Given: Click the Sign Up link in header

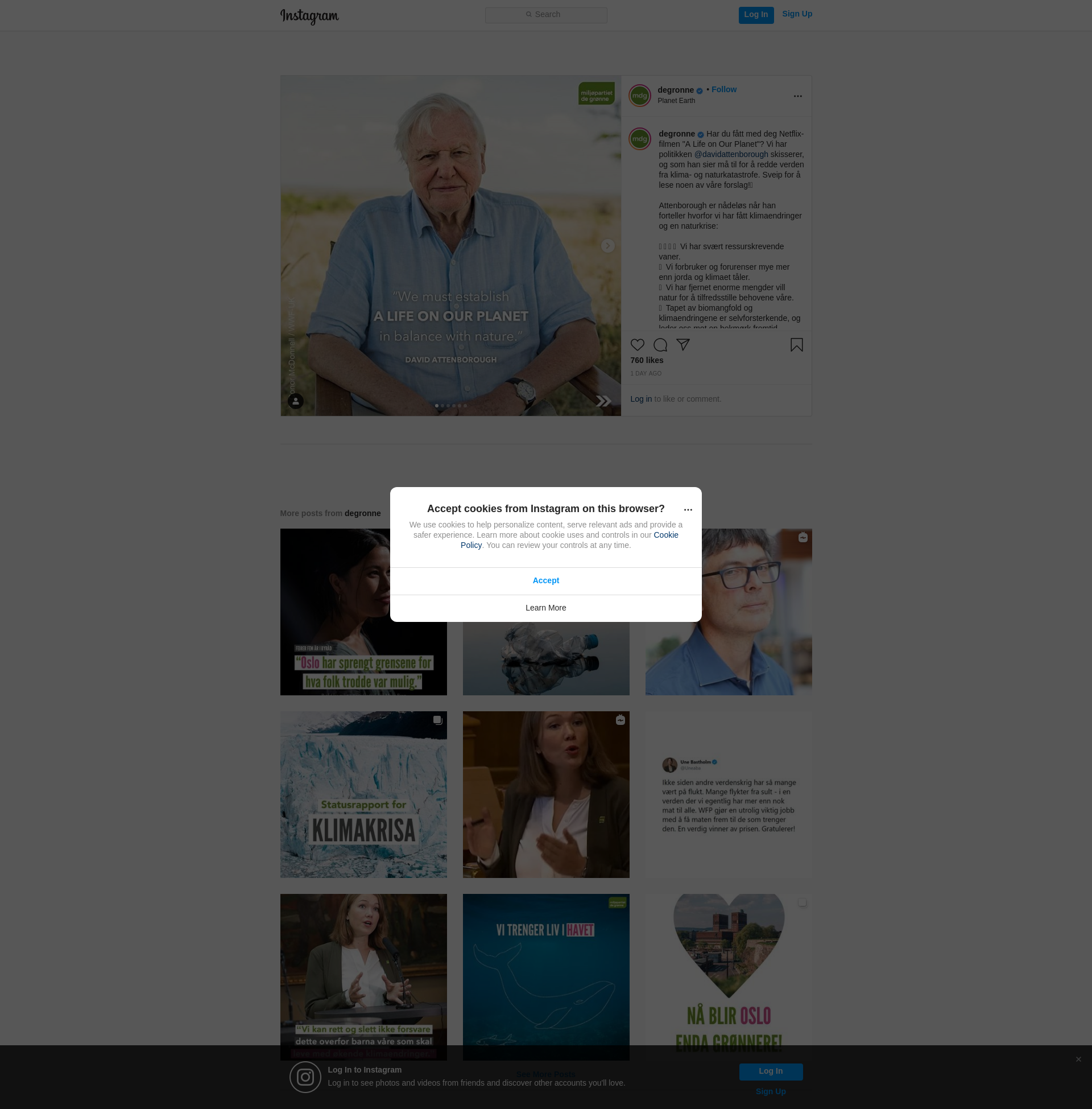Looking at the screenshot, I should (x=797, y=14).
